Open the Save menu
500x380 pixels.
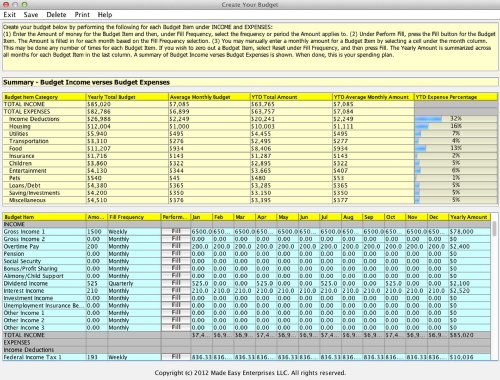tap(31, 15)
